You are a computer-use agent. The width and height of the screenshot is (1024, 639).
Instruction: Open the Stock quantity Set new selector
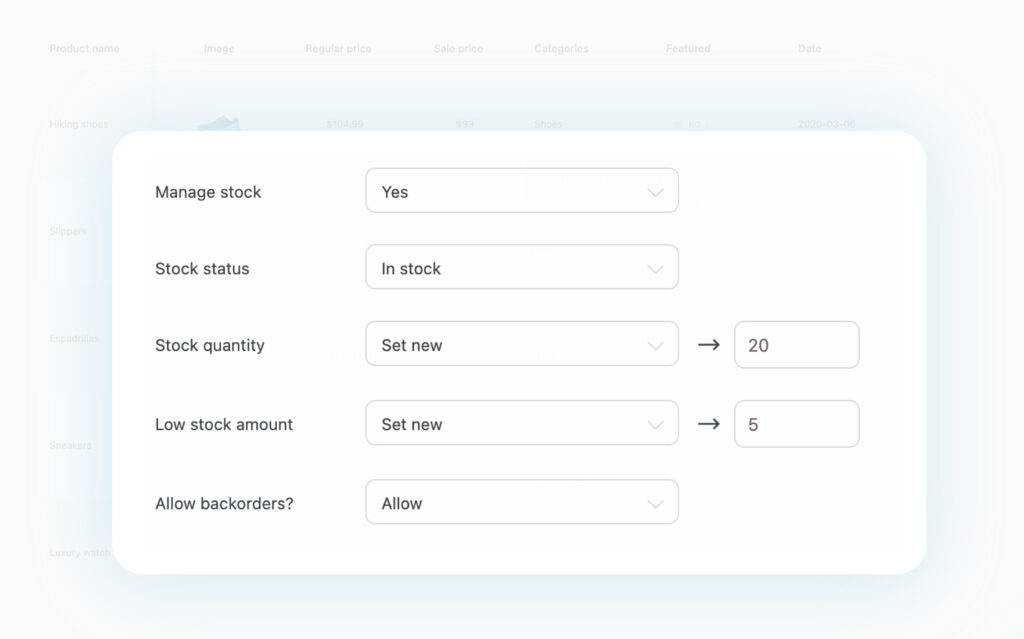[520, 344]
